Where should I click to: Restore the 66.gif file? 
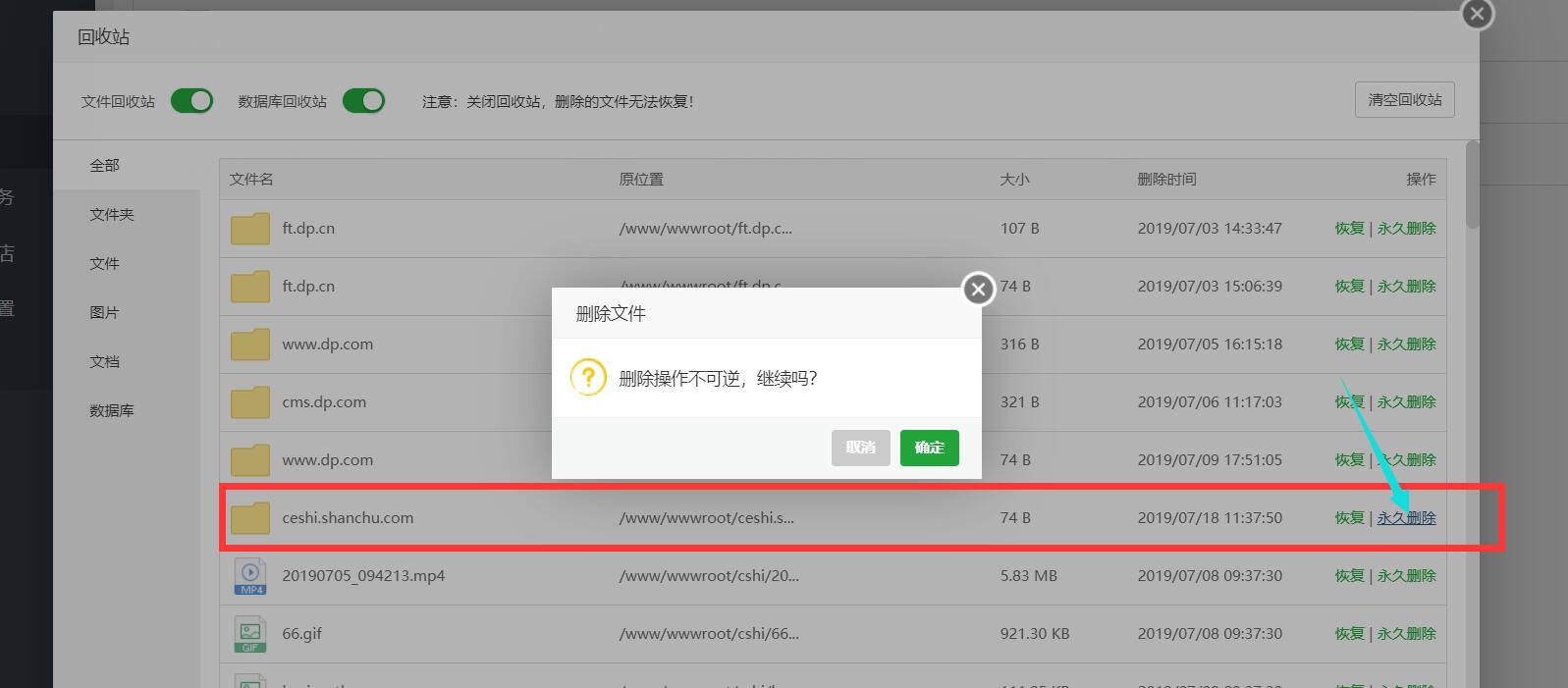tap(1349, 633)
